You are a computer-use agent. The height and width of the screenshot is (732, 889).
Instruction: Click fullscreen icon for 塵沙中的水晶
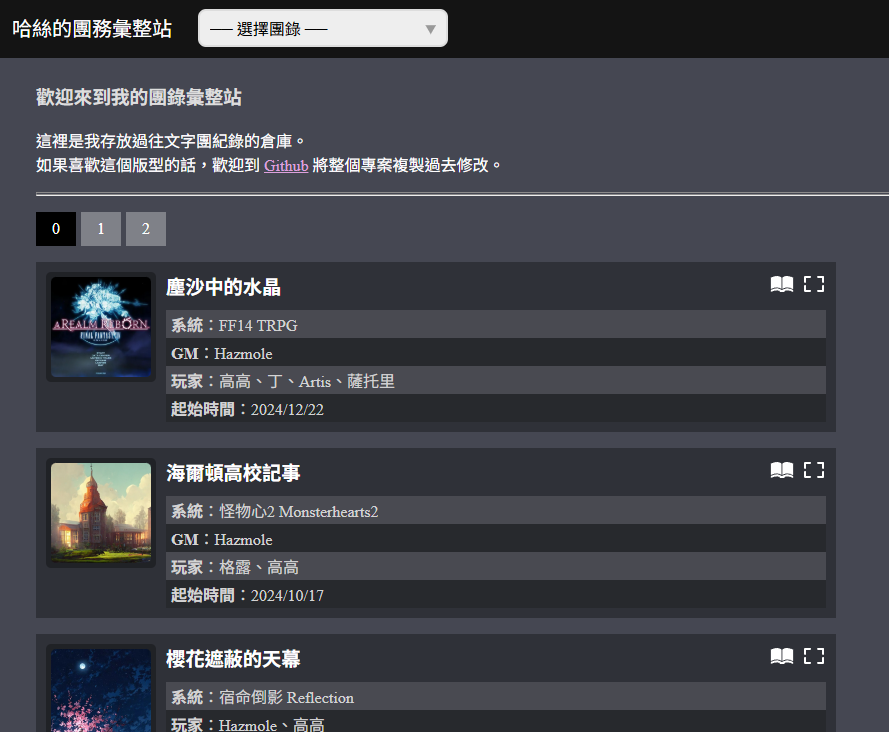(814, 284)
